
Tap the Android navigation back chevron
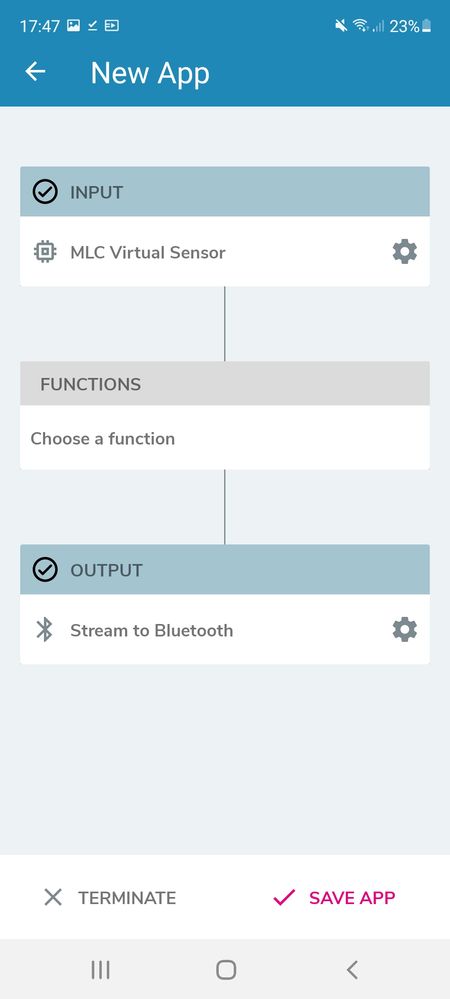pos(352,970)
